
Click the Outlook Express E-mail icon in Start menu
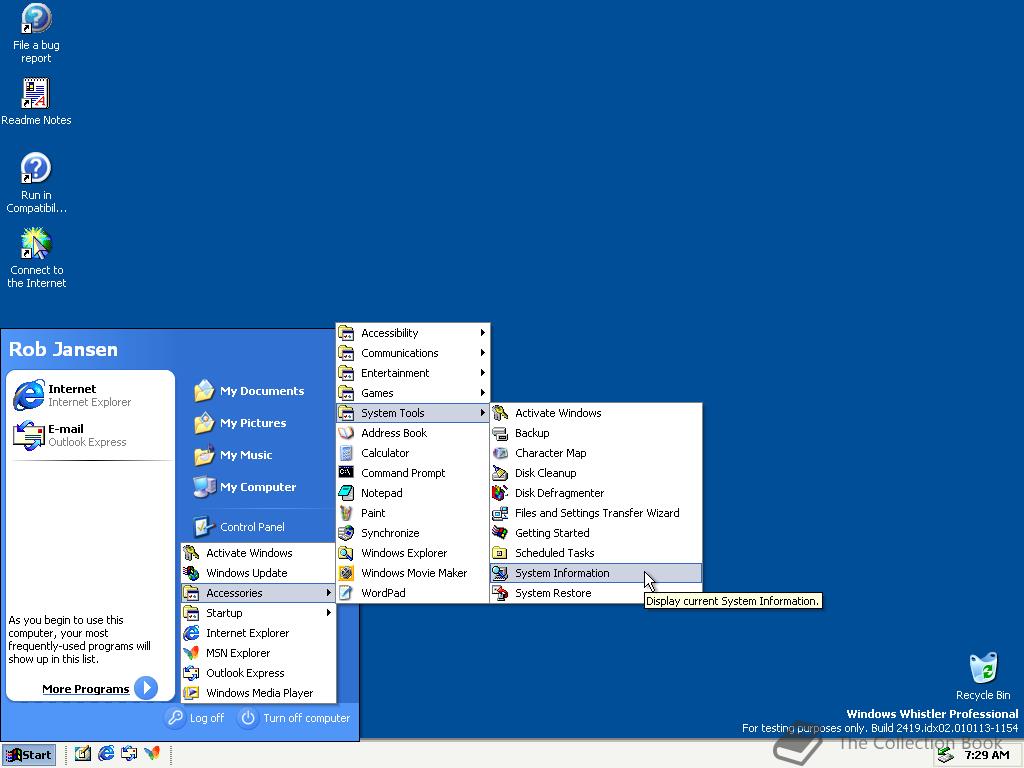29,435
